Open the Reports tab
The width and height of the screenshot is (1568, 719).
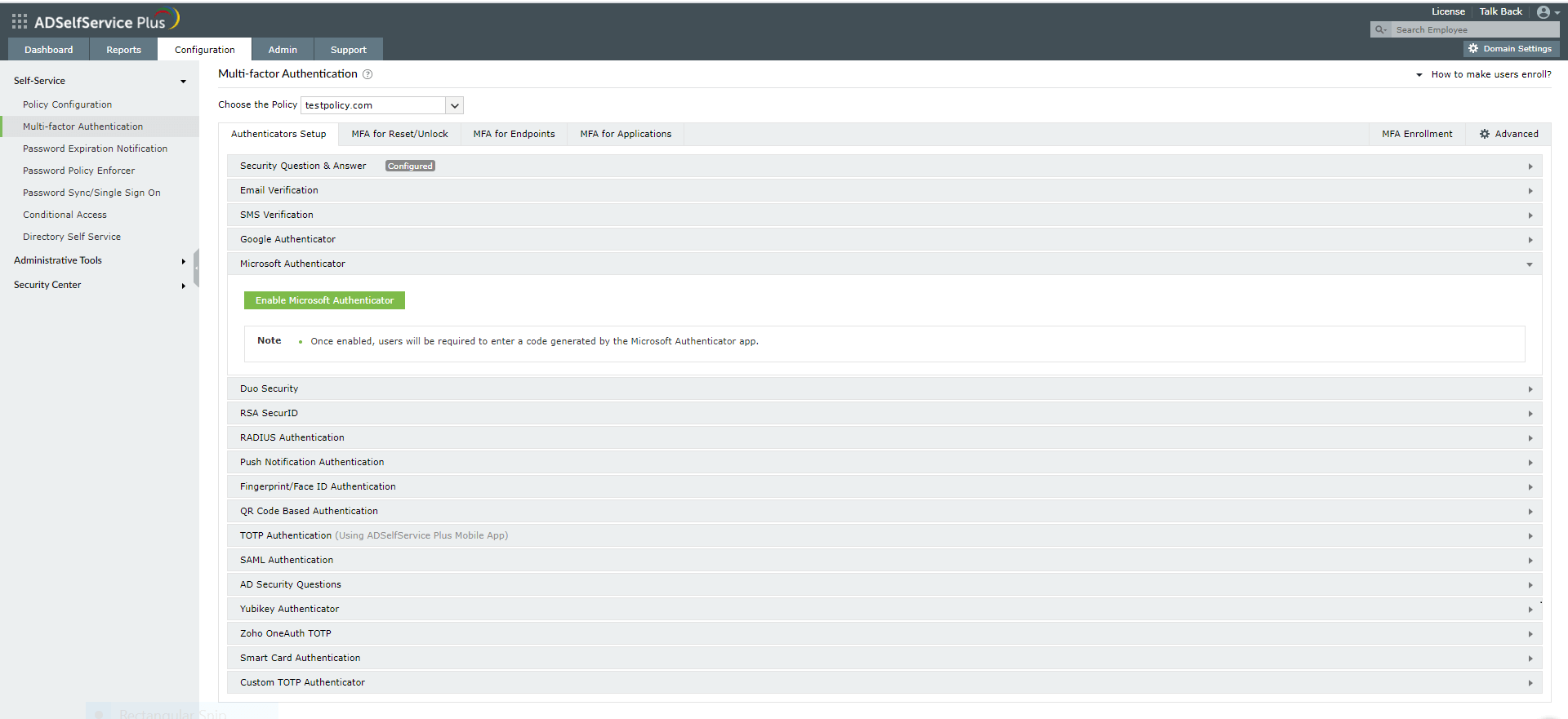pyautogui.click(x=123, y=50)
